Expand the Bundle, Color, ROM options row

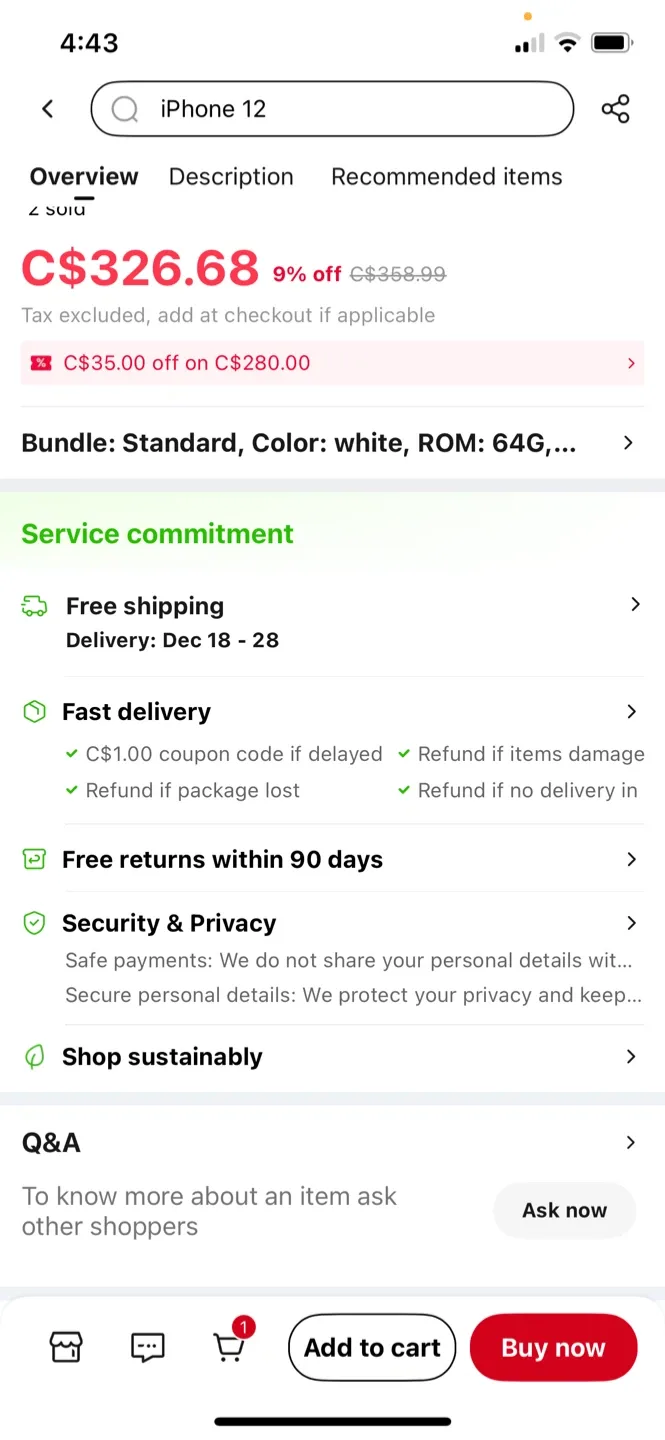[x=628, y=443]
